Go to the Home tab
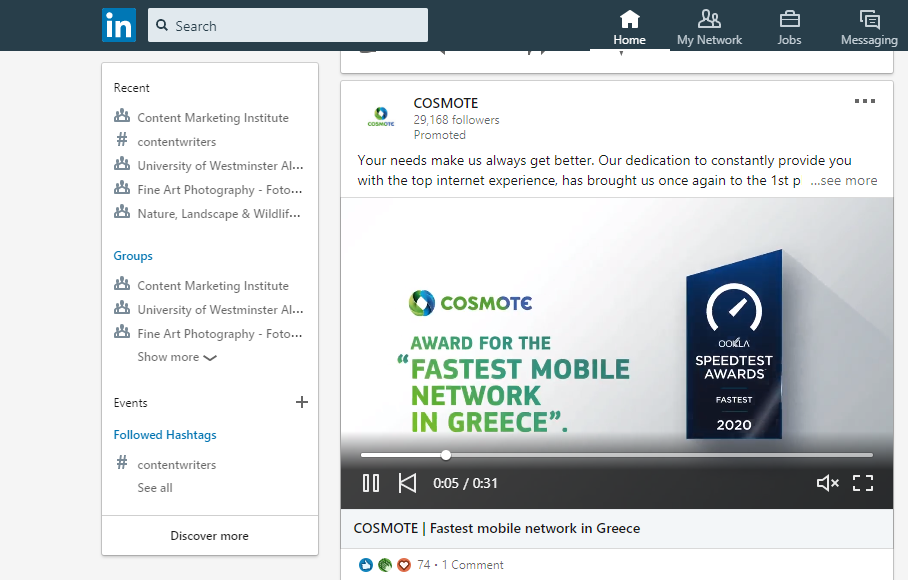 [629, 27]
